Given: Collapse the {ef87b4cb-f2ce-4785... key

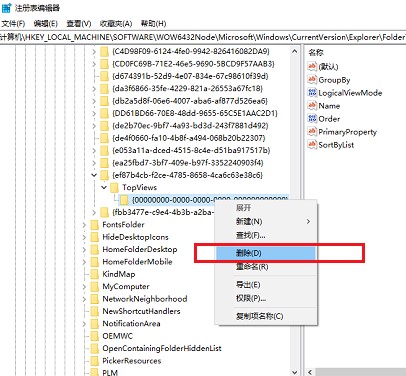Looking at the screenshot, I should pos(94,175).
